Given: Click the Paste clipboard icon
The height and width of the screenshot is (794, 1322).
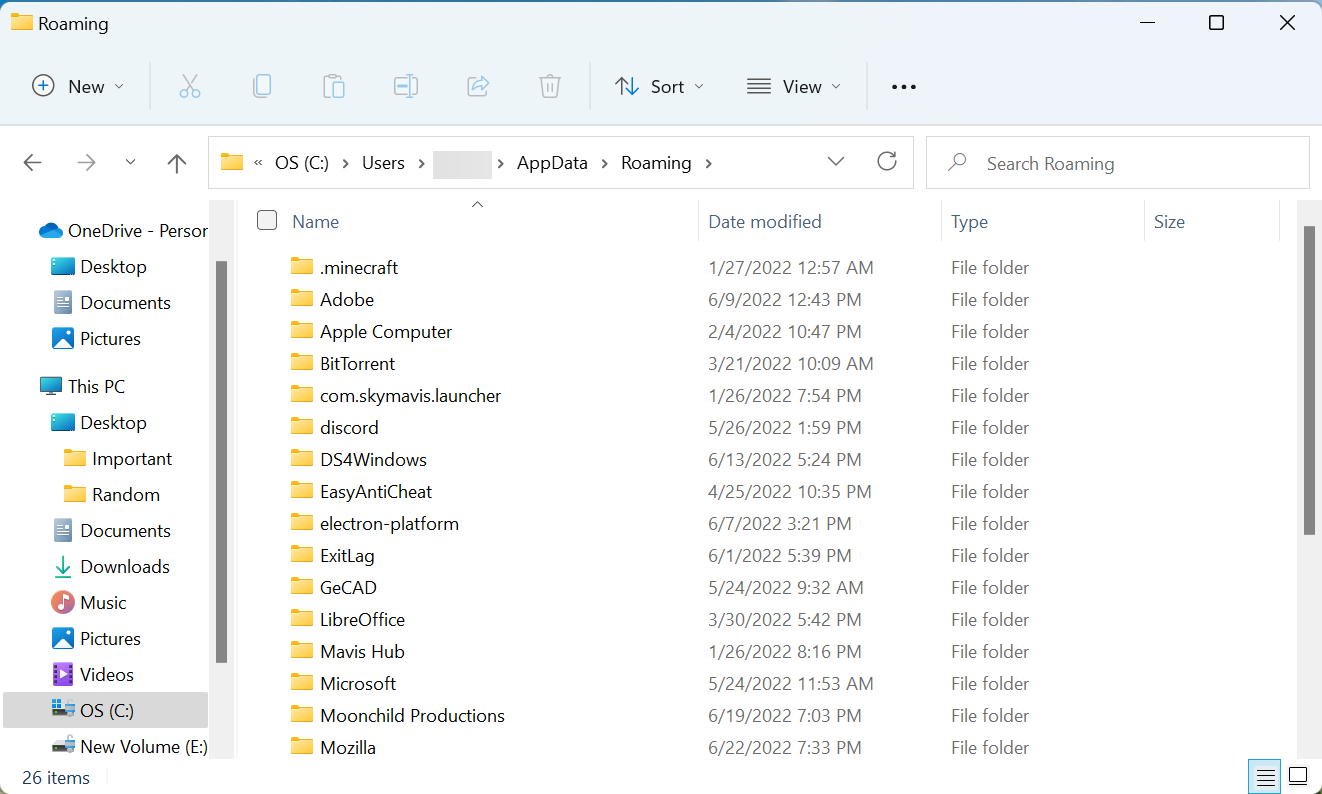Looking at the screenshot, I should pyautogui.click(x=334, y=87).
